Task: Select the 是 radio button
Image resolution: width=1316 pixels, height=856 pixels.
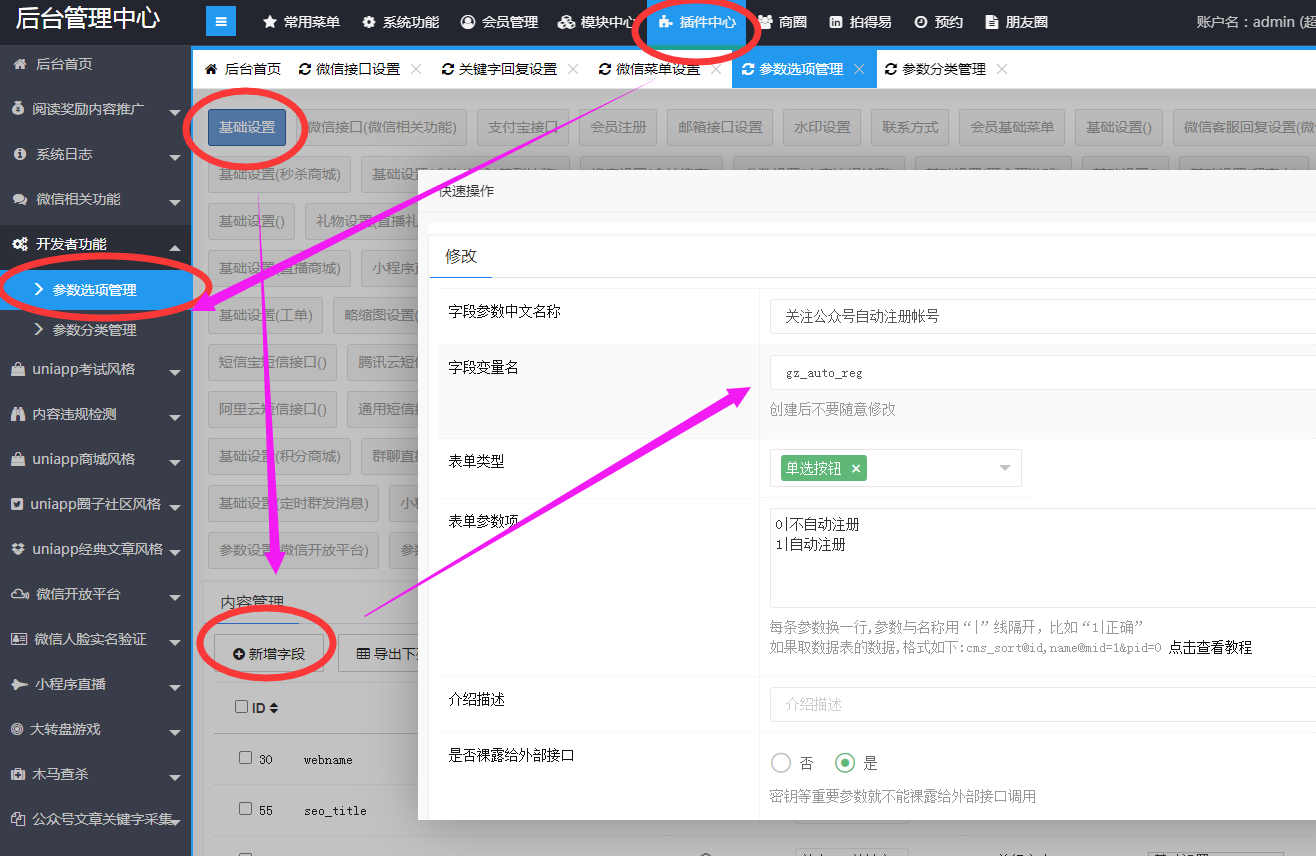Action: click(845, 763)
